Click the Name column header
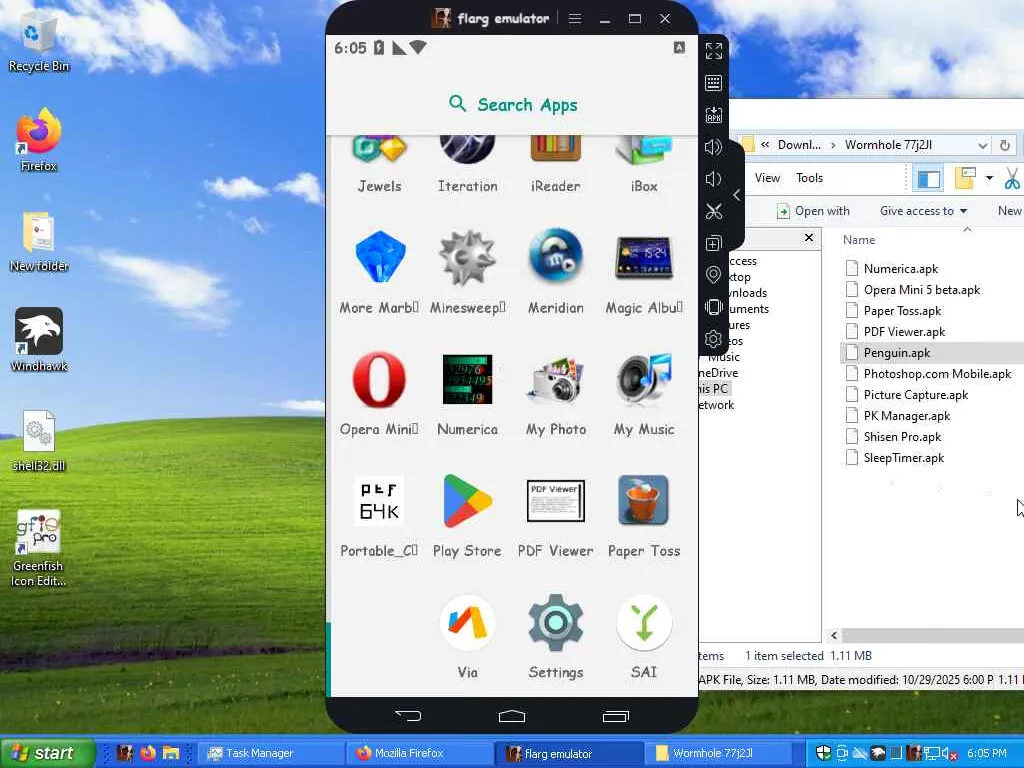This screenshot has height=768, width=1024. [859, 240]
